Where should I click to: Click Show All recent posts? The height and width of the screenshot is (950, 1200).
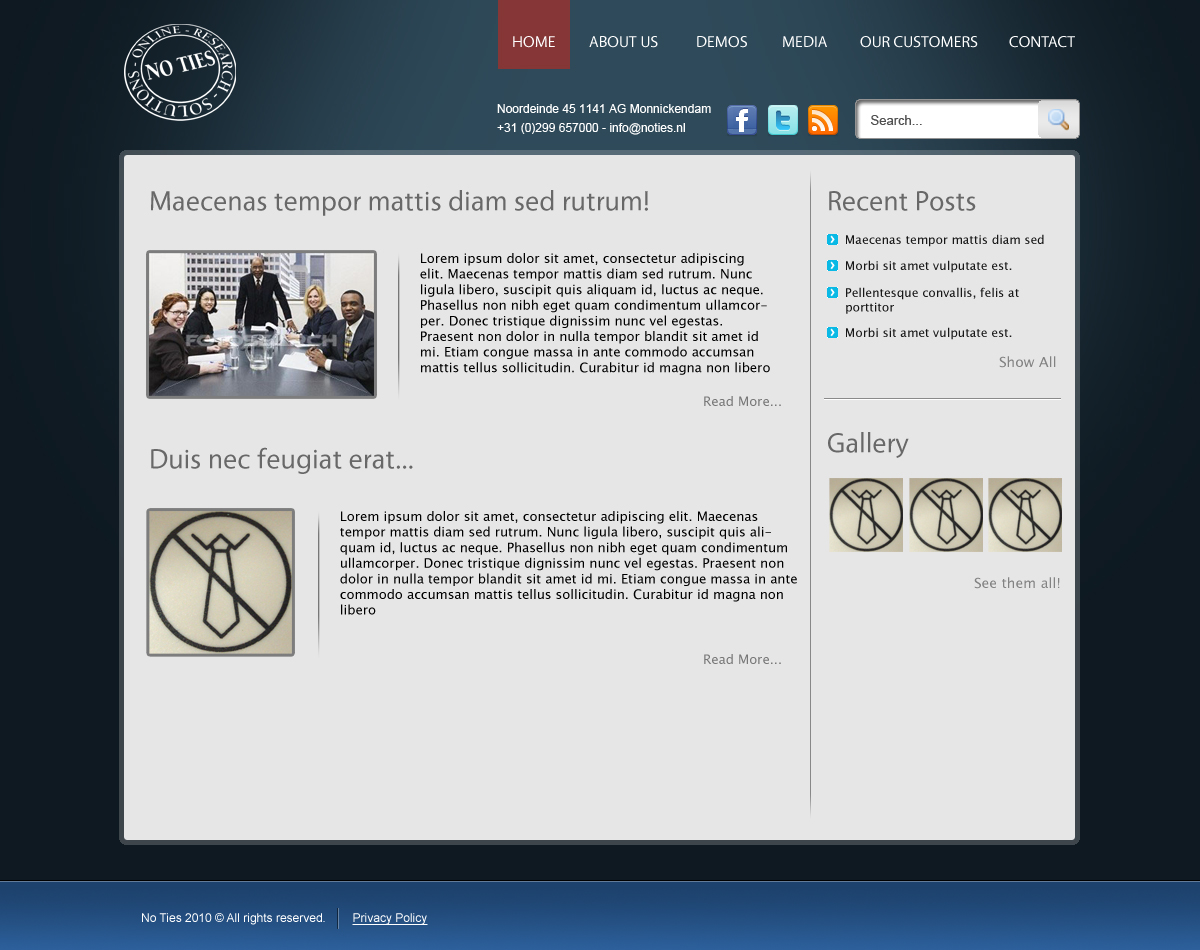(x=1027, y=362)
